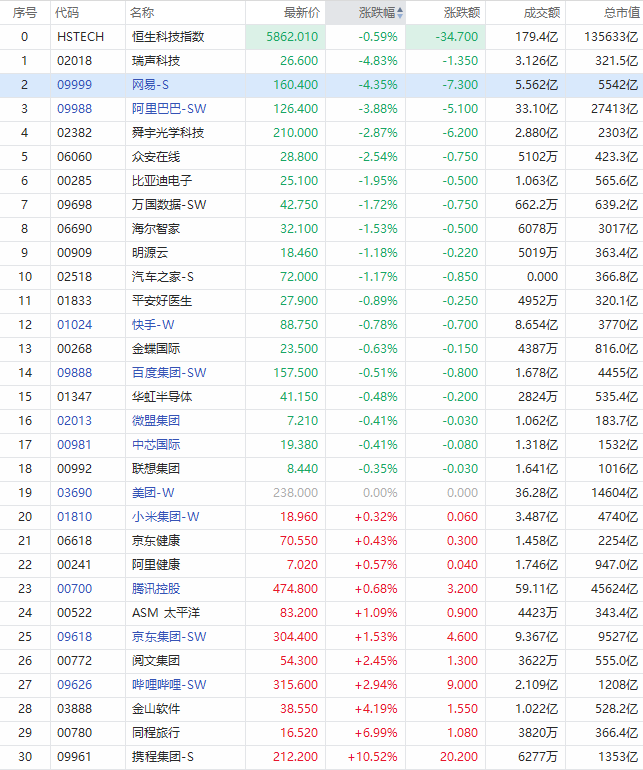Open 小米集团-W stock link
This screenshot has width=643, height=770.
point(166,517)
